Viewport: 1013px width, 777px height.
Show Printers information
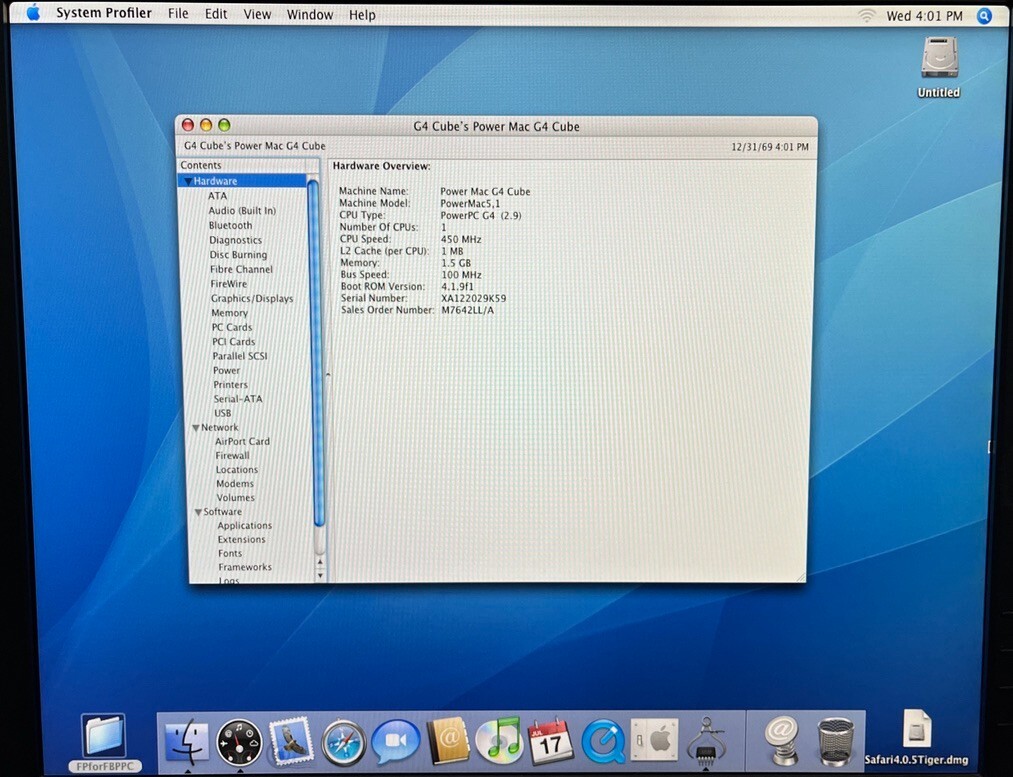coord(231,384)
